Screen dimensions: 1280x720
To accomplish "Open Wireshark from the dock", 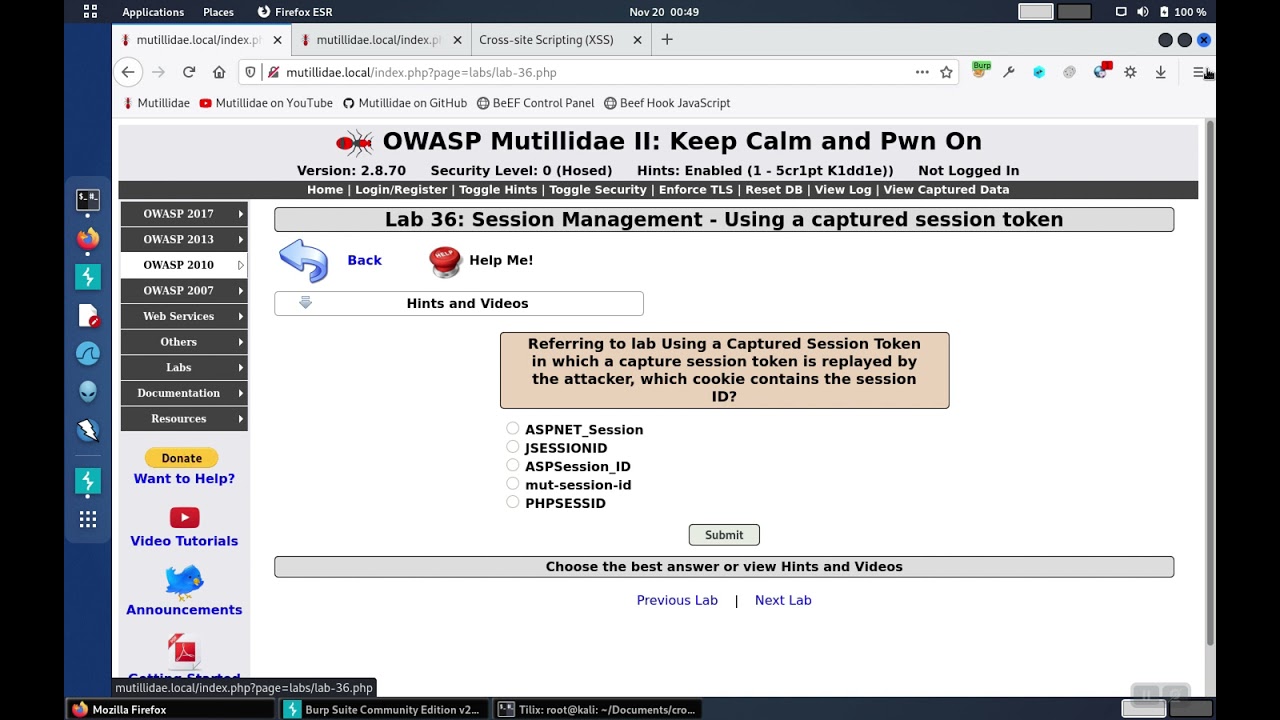I will point(88,354).
